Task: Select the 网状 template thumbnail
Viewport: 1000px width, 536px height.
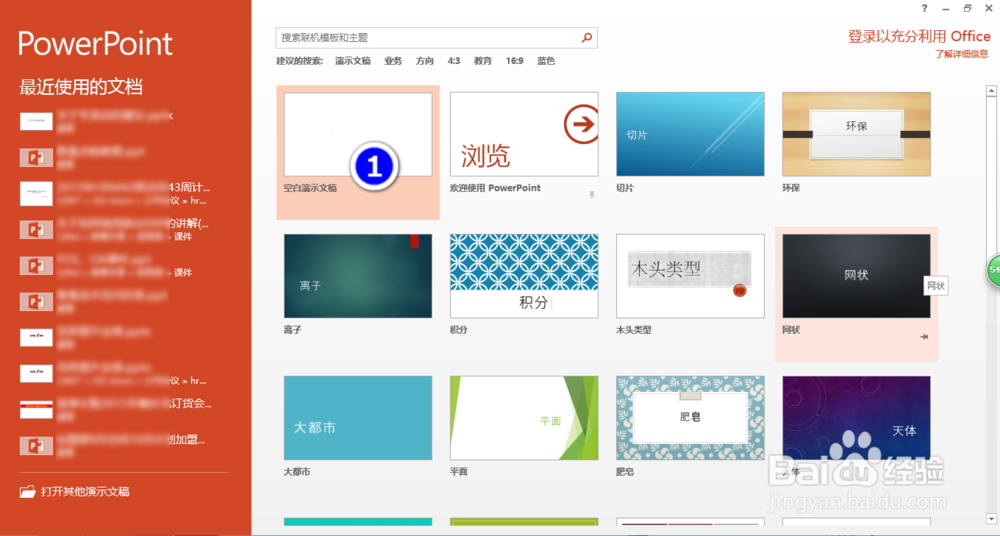Action: coord(857,276)
